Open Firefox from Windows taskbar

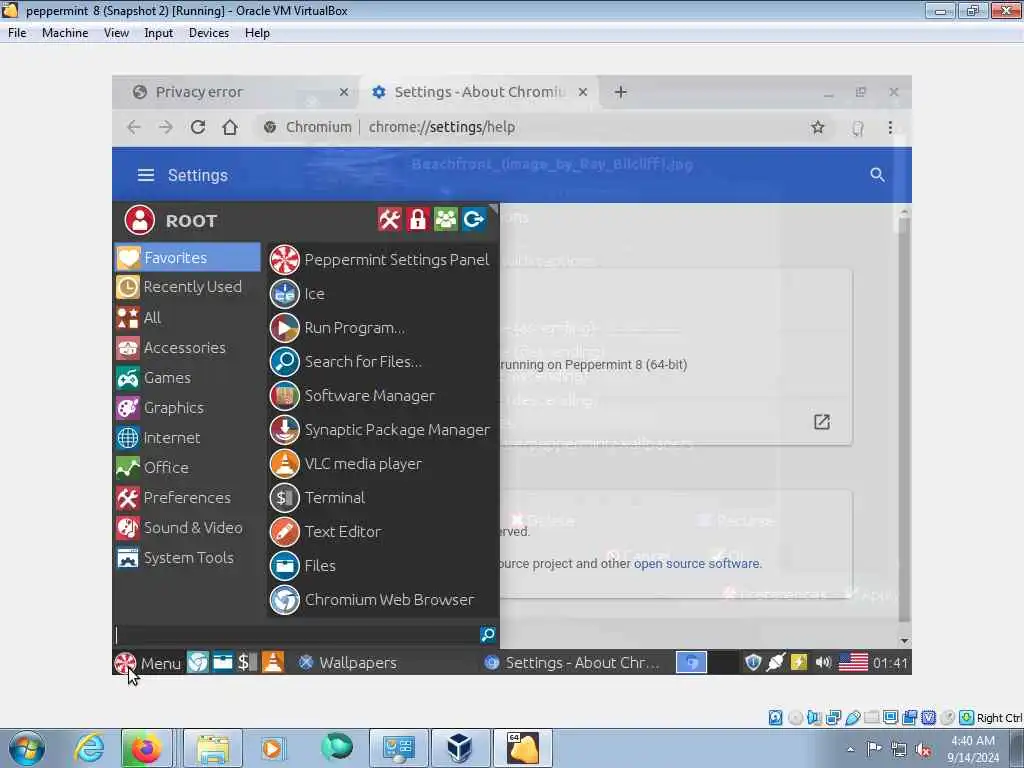click(x=146, y=748)
